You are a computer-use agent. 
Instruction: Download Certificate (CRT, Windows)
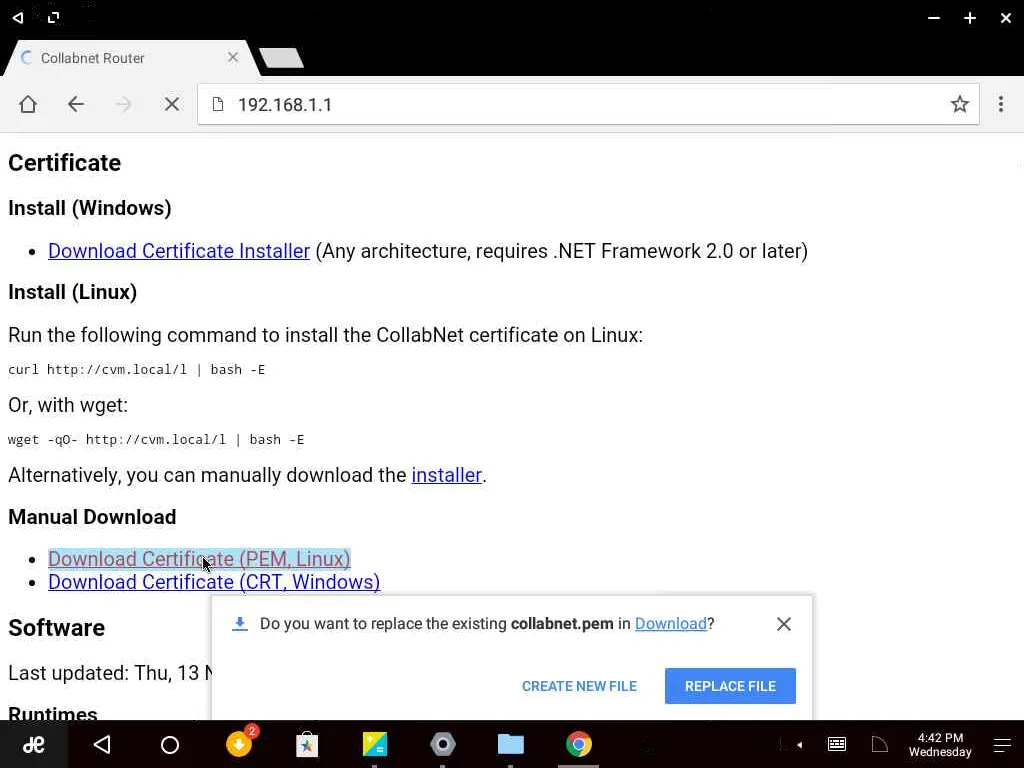pyautogui.click(x=214, y=583)
